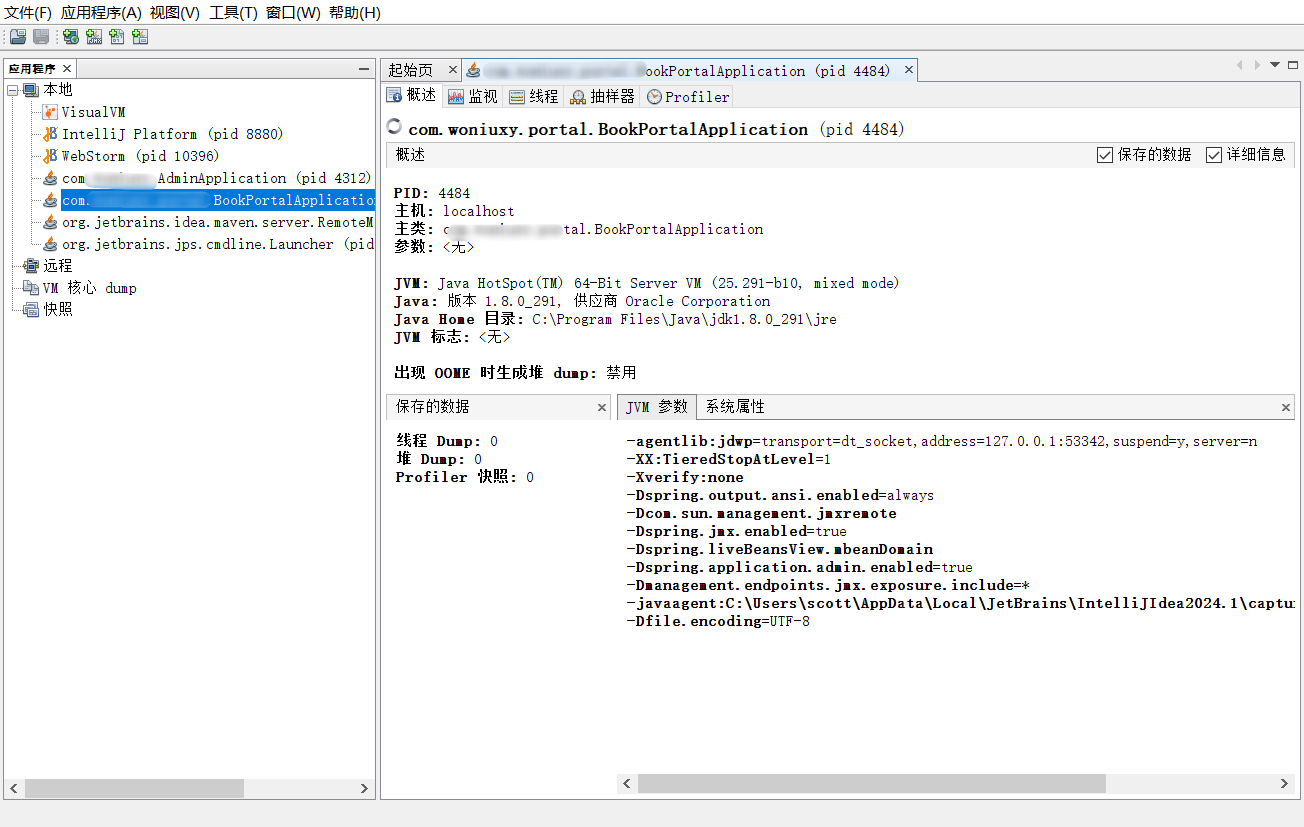Screen dimensions: 1304x827
Task: Click the Add JMX Connection toolbar icon
Action: point(94,37)
